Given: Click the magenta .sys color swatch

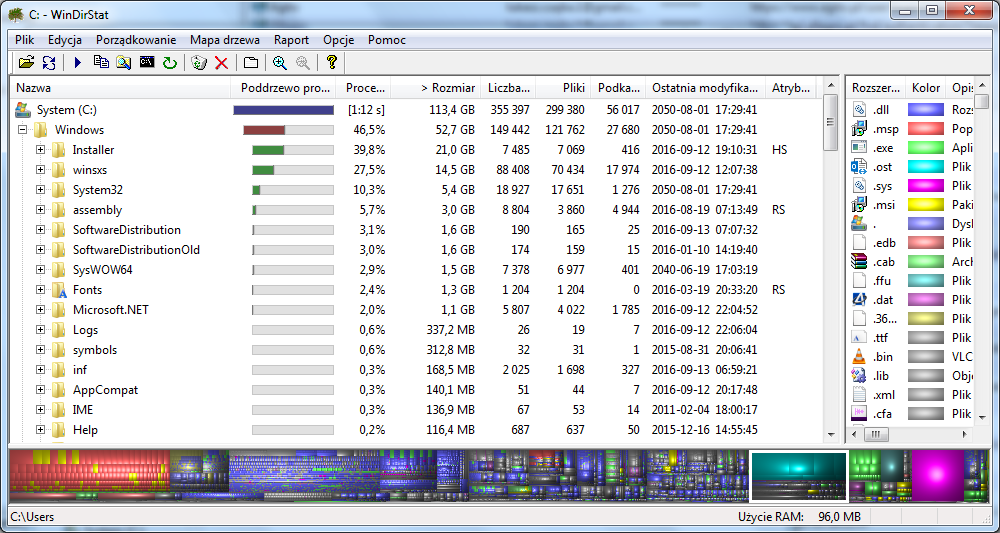Looking at the screenshot, I should click(x=925, y=186).
